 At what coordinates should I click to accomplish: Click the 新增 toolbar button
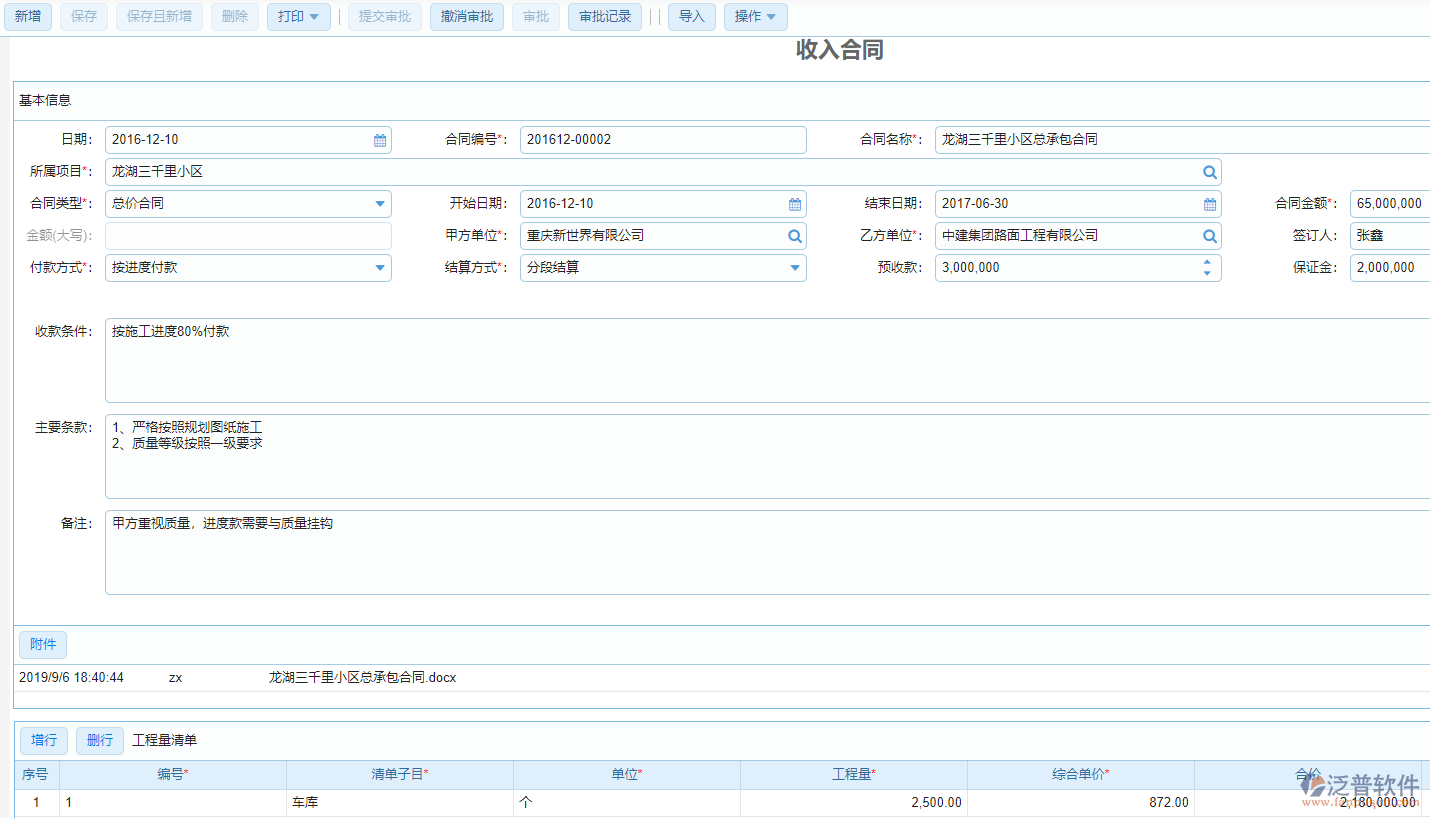pyautogui.click(x=28, y=17)
